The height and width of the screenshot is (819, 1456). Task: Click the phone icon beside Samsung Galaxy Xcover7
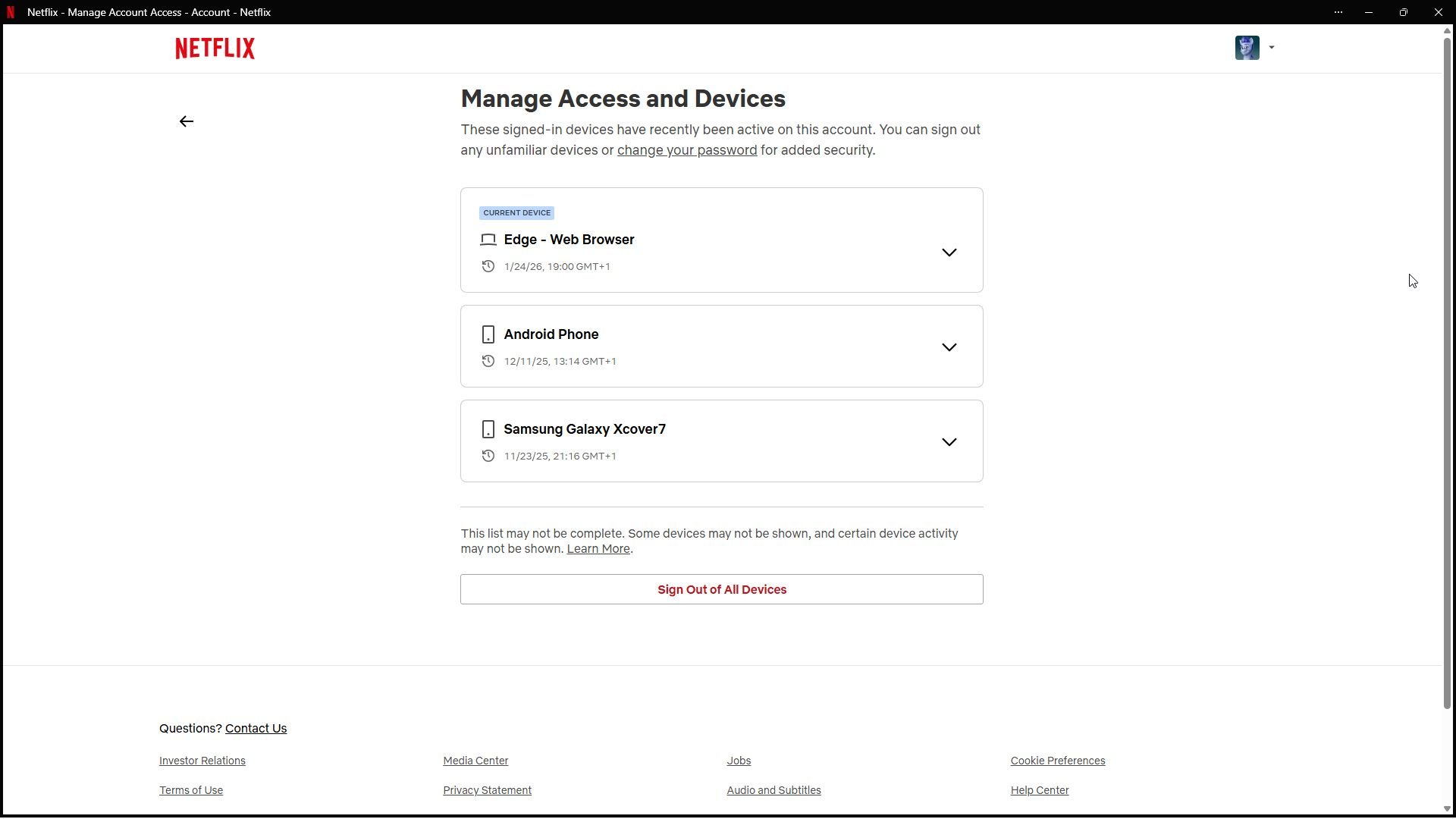pyautogui.click(x=488, y=429)
